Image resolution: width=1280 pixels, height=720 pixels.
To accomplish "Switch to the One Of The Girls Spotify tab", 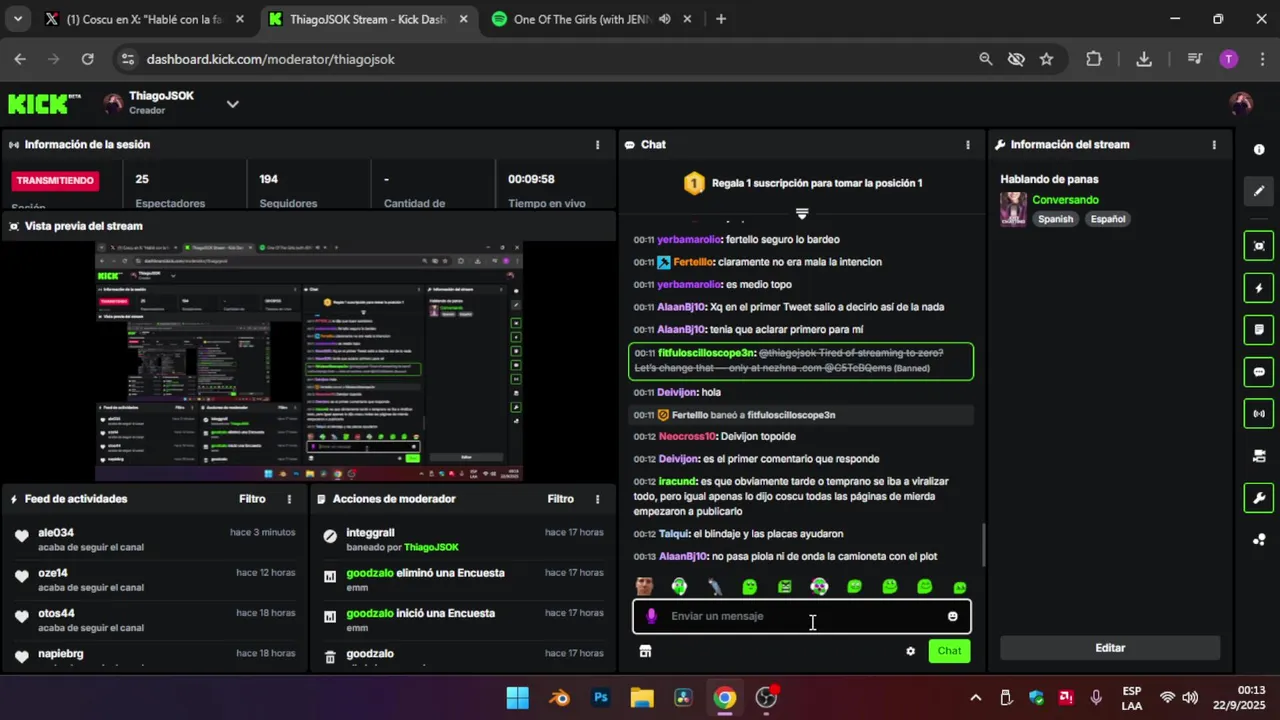I will click(x=592, y=19).
